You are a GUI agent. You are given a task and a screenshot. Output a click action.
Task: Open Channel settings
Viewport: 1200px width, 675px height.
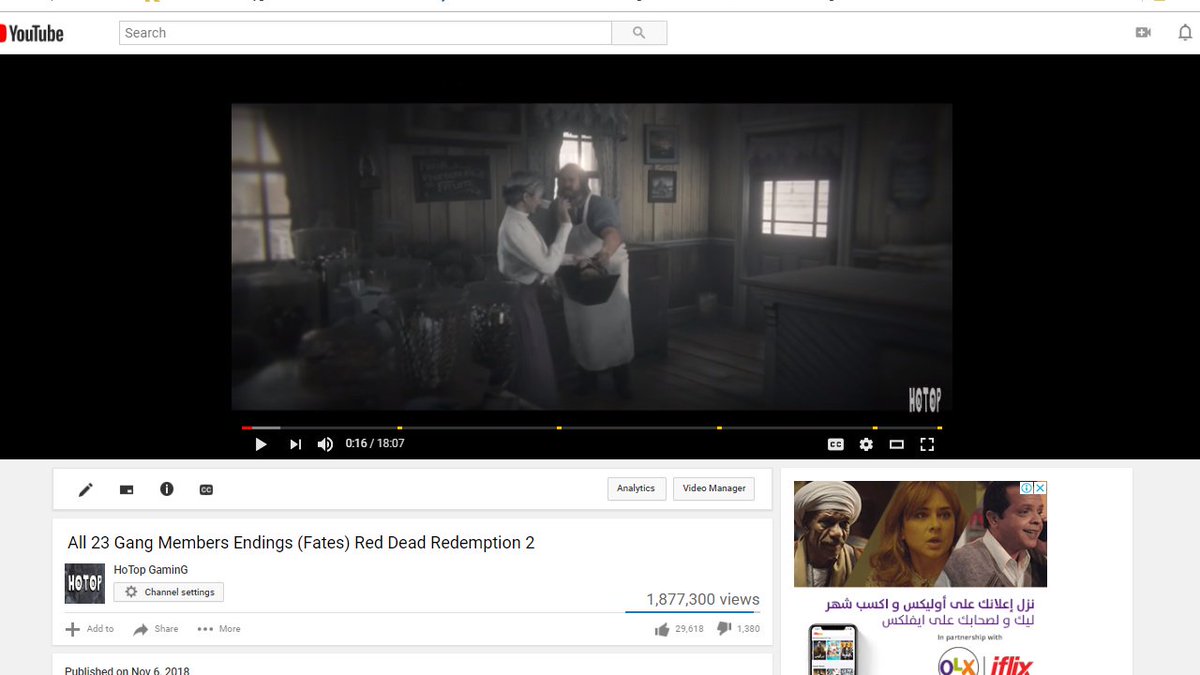click(169, 592)
